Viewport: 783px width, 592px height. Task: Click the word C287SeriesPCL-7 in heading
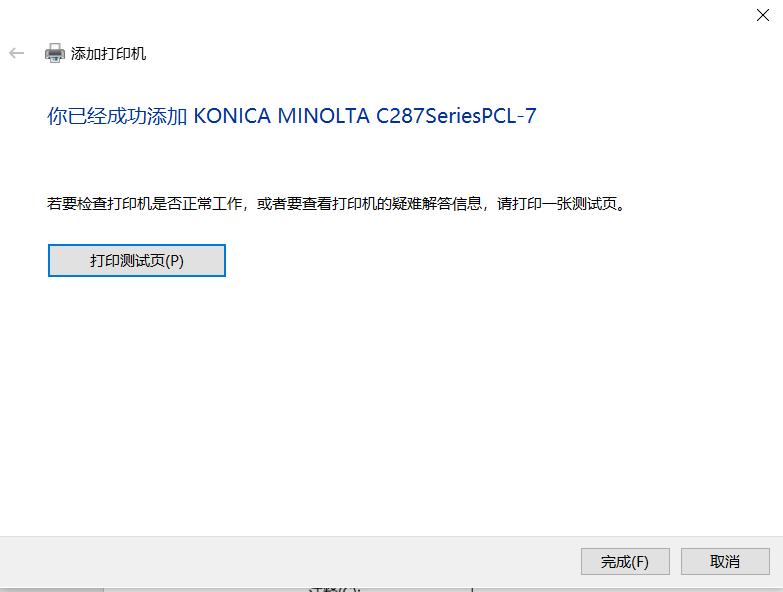pyautogui.click(x=456, y=116)
